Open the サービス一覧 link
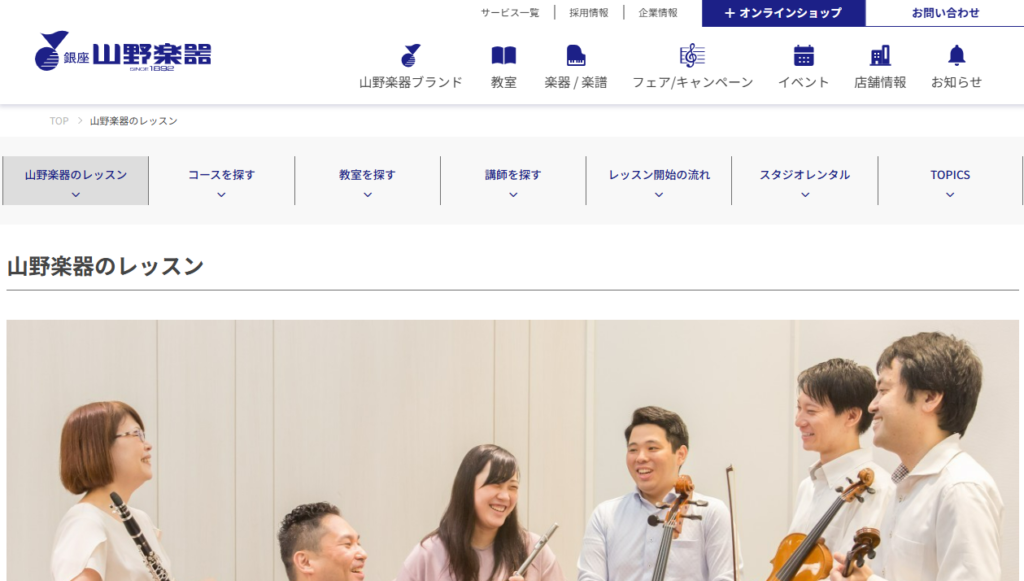 point(510,12)
